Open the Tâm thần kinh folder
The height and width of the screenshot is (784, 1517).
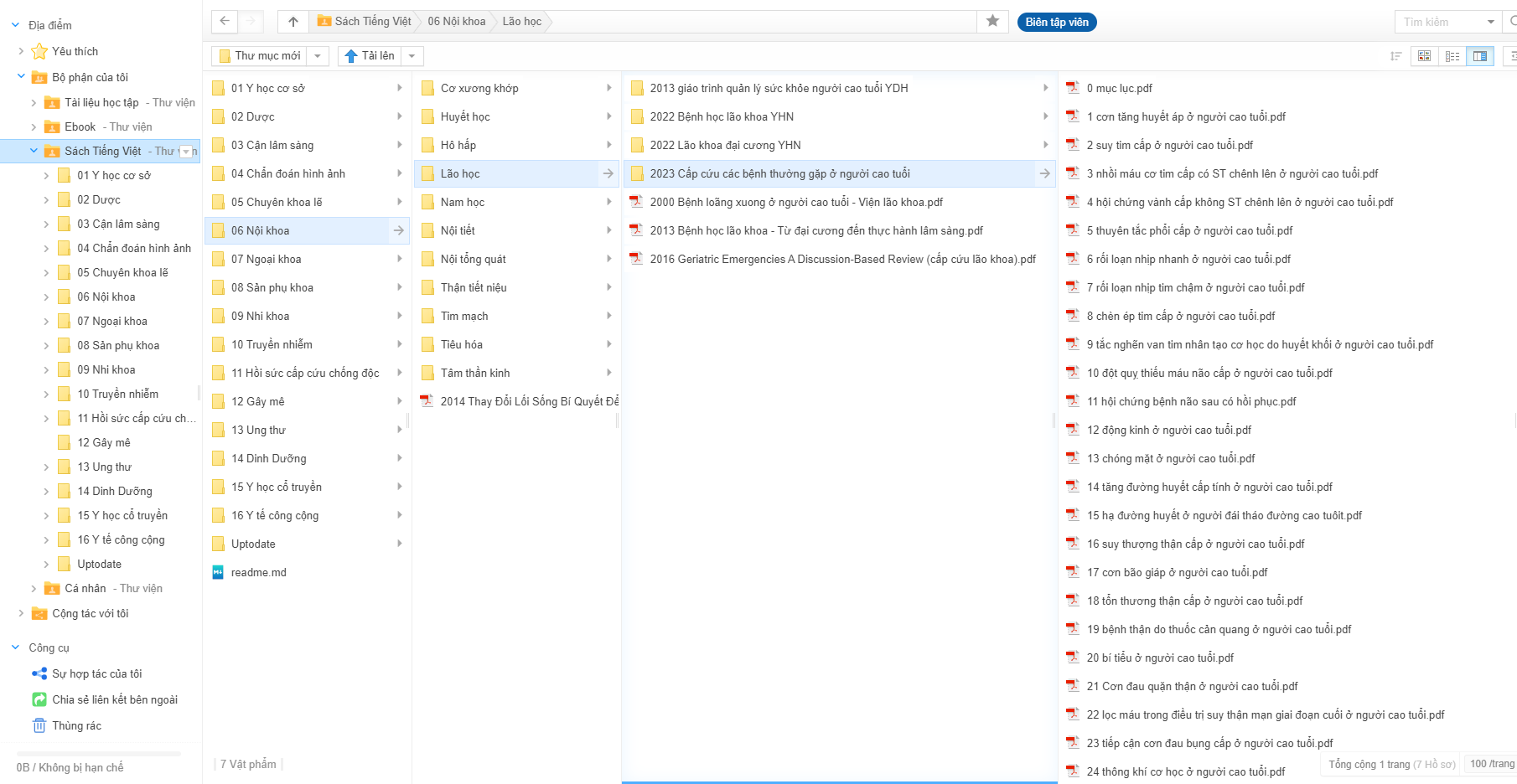coord(516,373)
